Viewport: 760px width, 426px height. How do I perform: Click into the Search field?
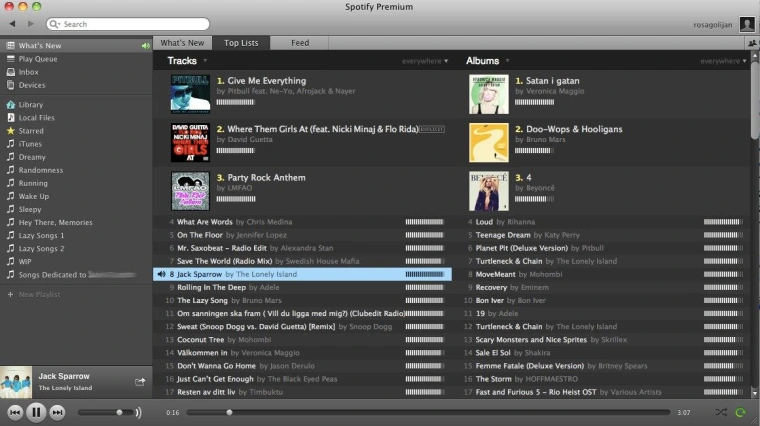[x=128, y=24]
